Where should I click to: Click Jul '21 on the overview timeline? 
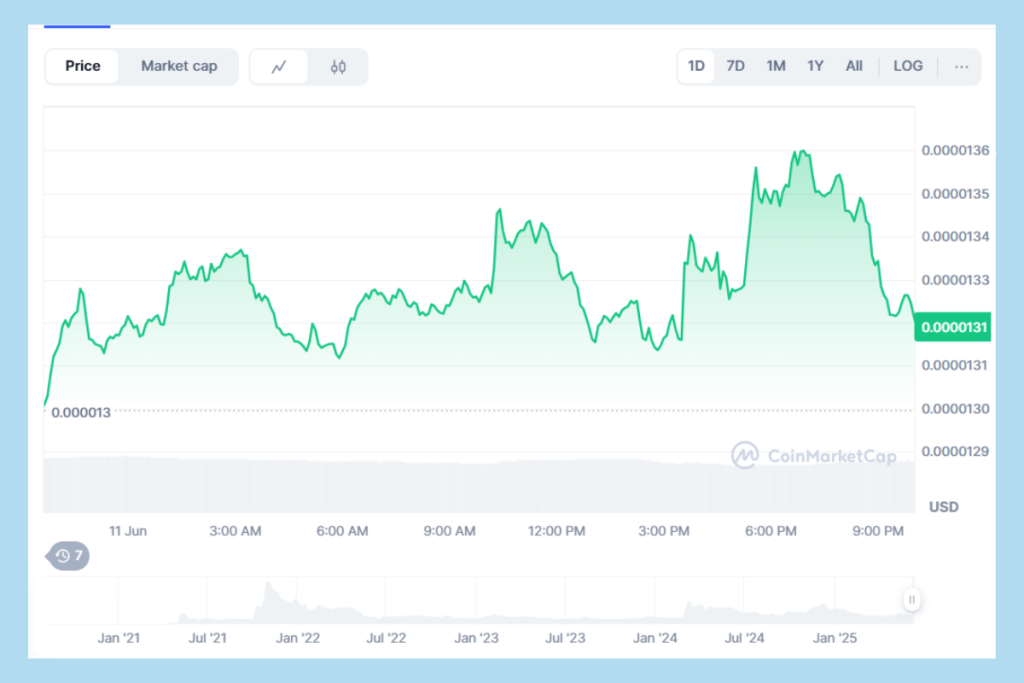tap(208, 638)
